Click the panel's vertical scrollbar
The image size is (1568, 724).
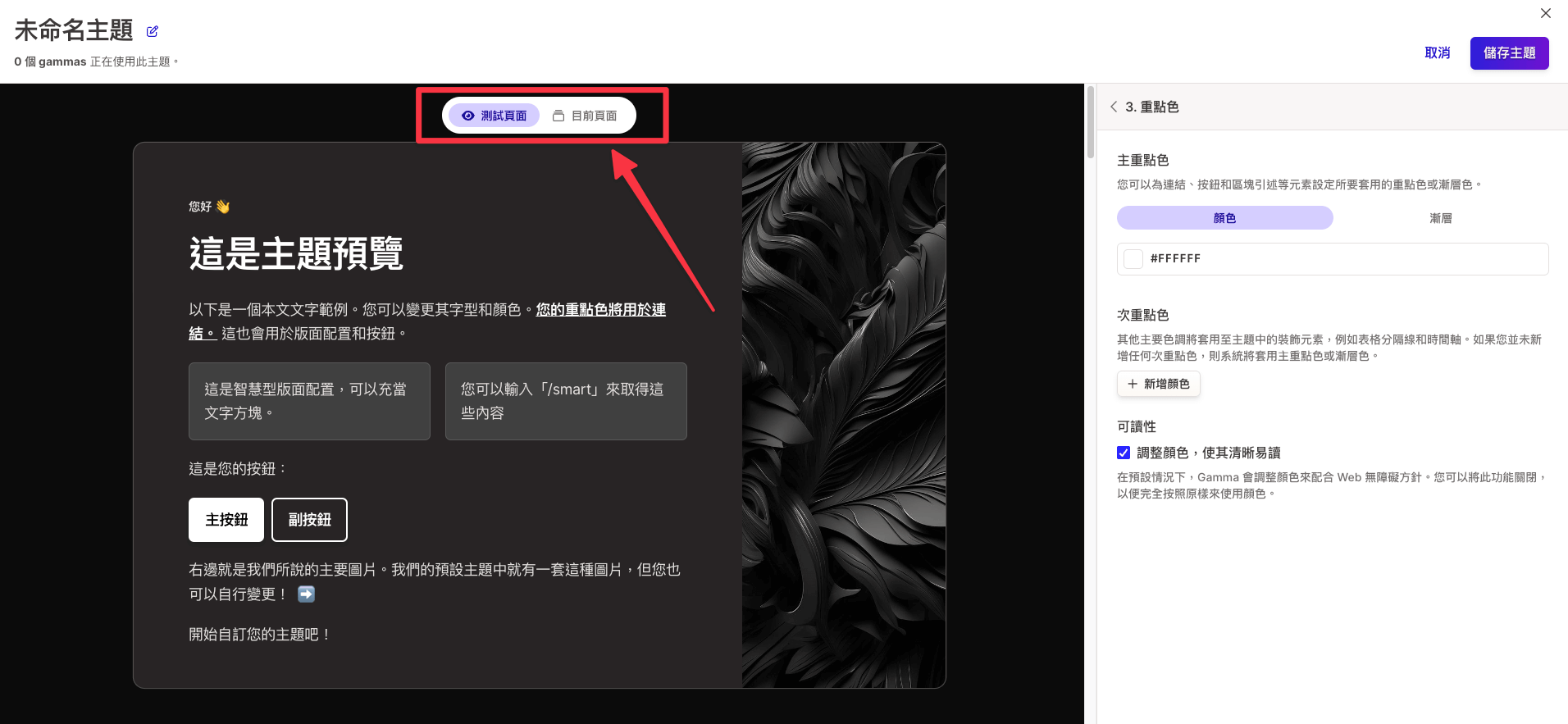coord(1090,123)
